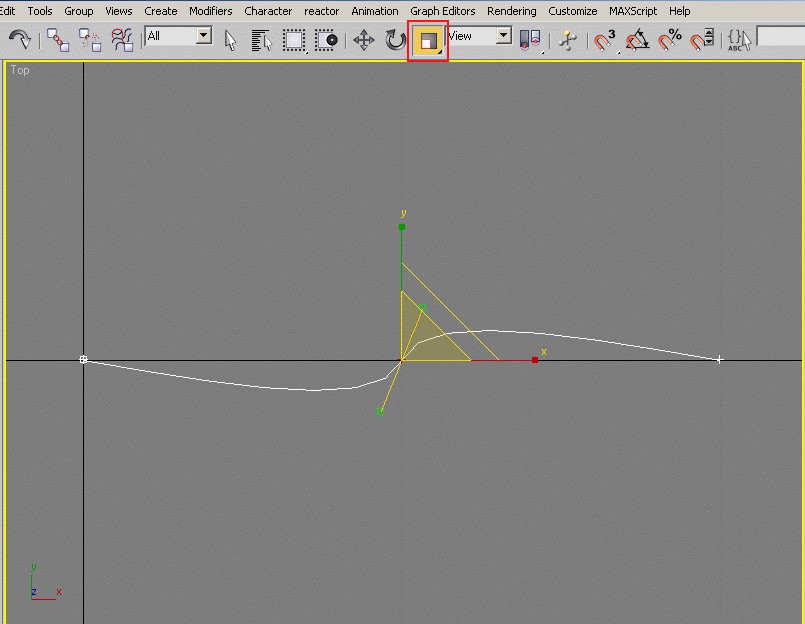The image size is (805, 624).
Task: Select the Select and Link tool
Action: (58, 40)
